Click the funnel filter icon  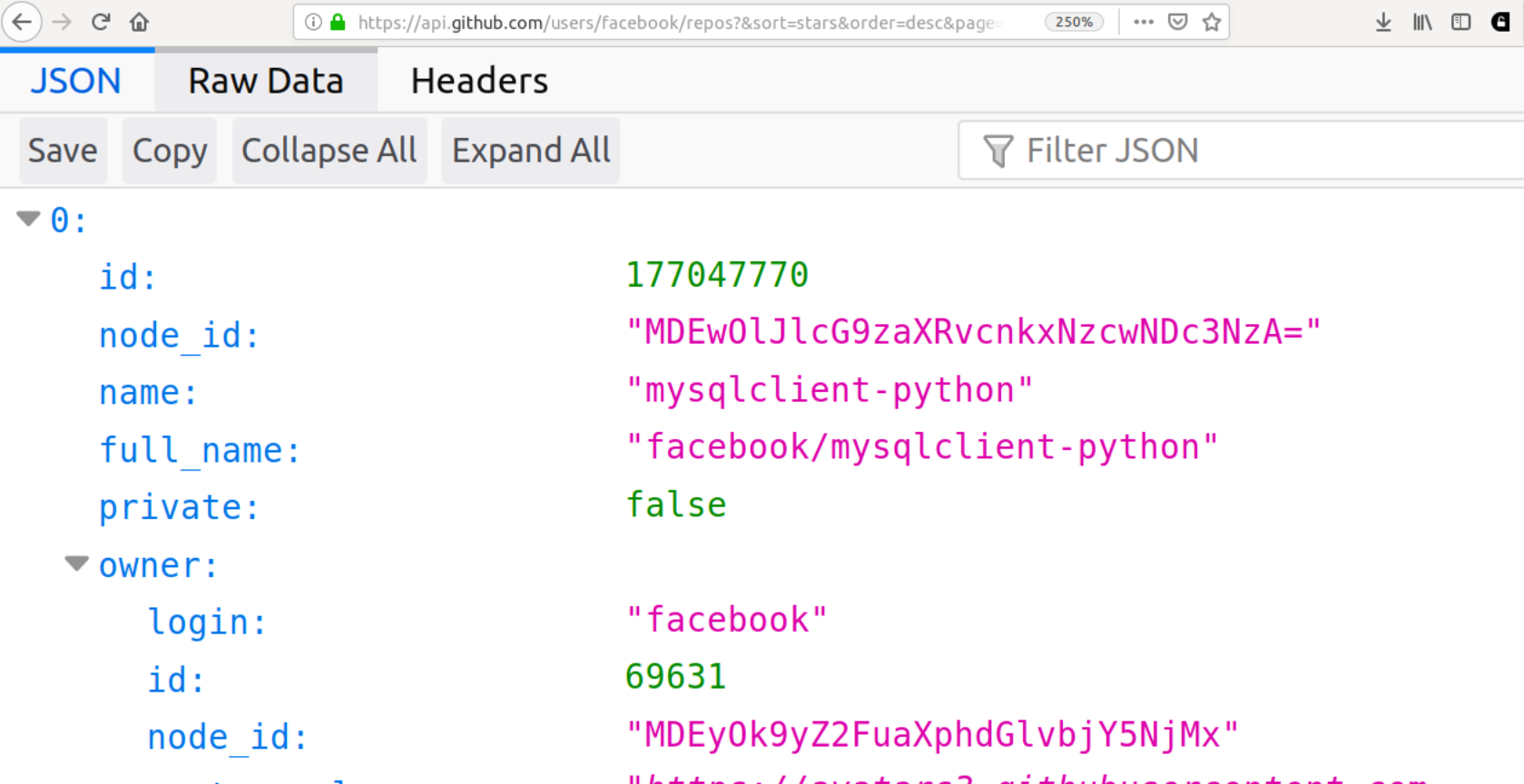tap(998, 151)
